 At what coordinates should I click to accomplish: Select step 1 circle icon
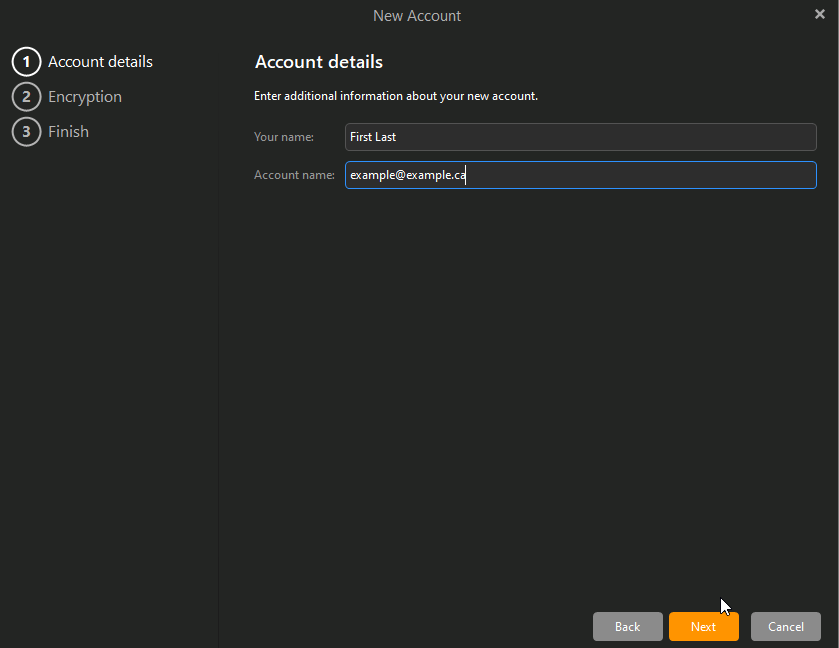pyautogui.click(x=26, y=62)
